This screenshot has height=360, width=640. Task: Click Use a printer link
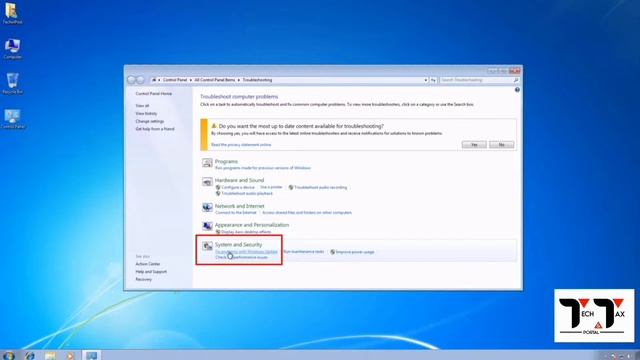(271, 187)
